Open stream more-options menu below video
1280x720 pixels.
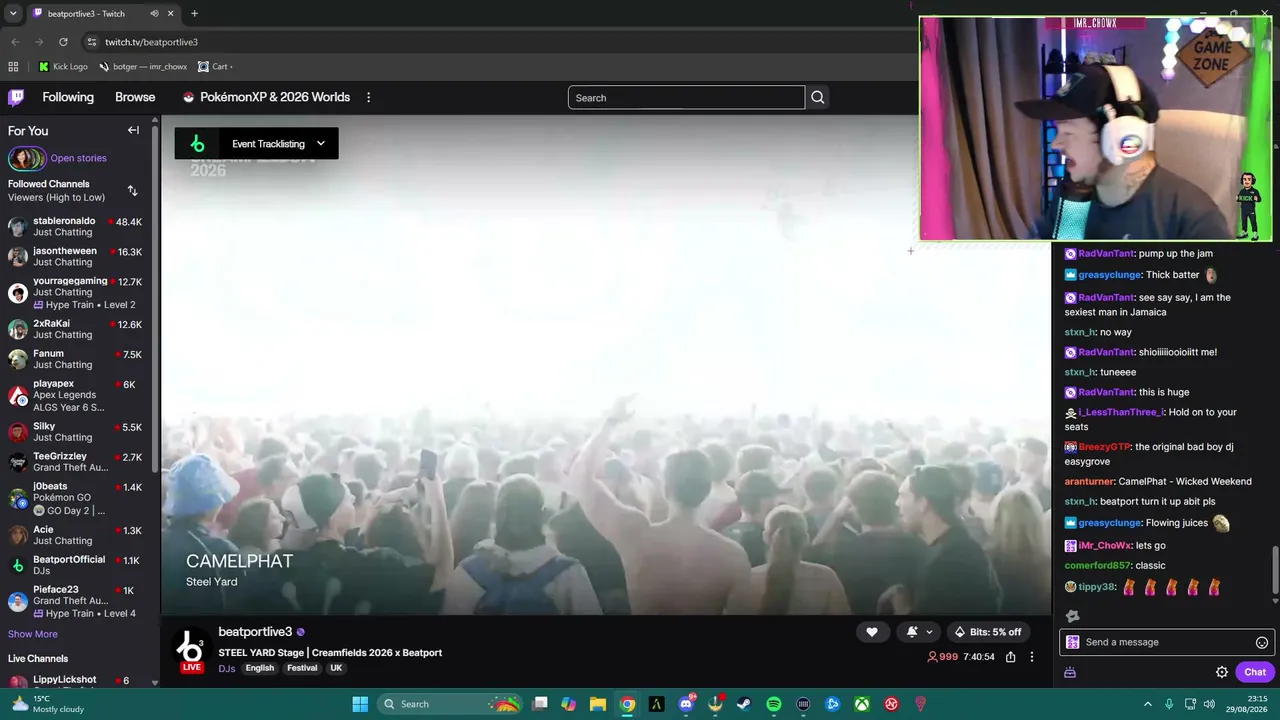click(x=1032, y=657)
